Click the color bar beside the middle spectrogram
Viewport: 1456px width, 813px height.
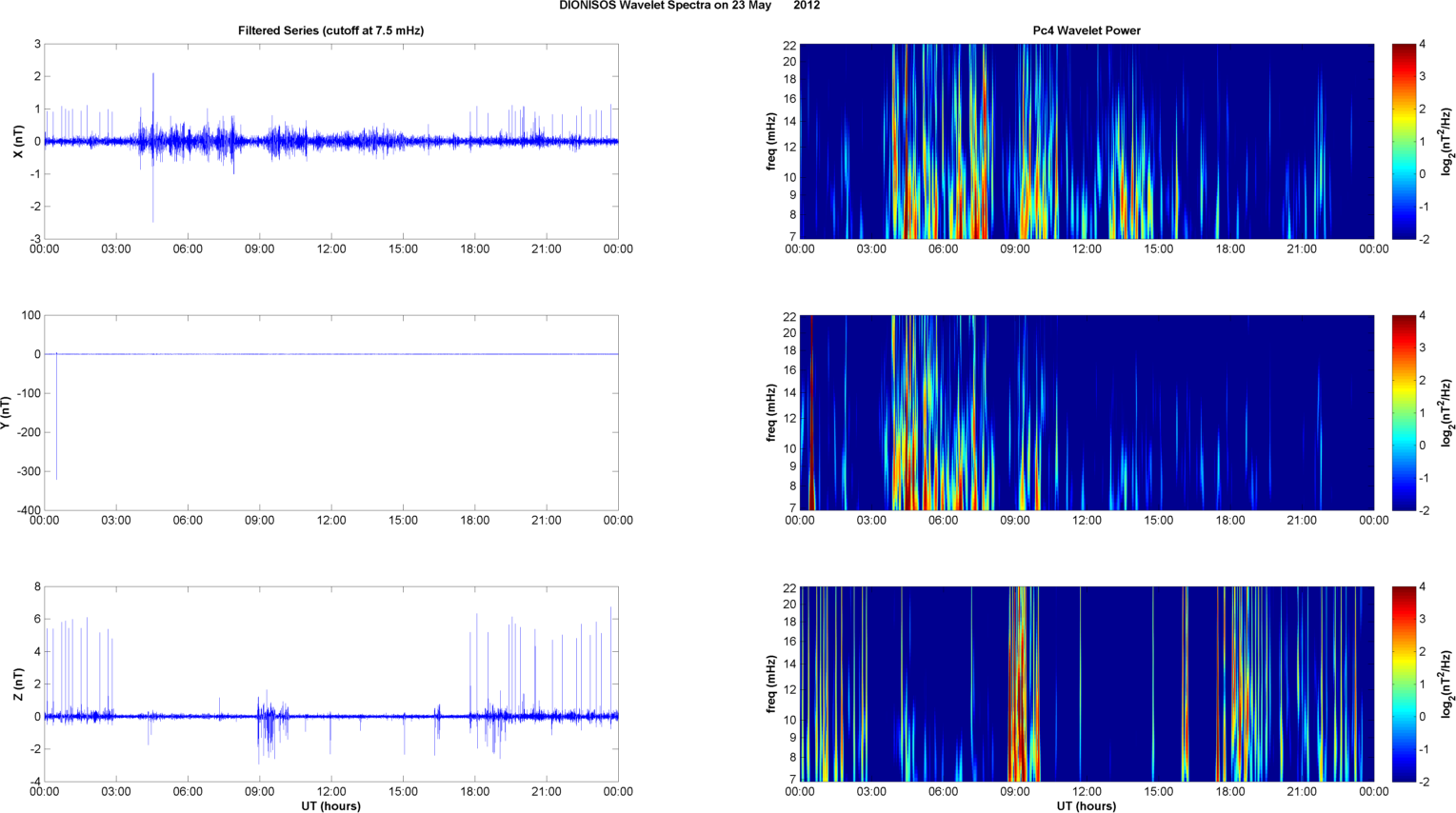(1404, 412)
